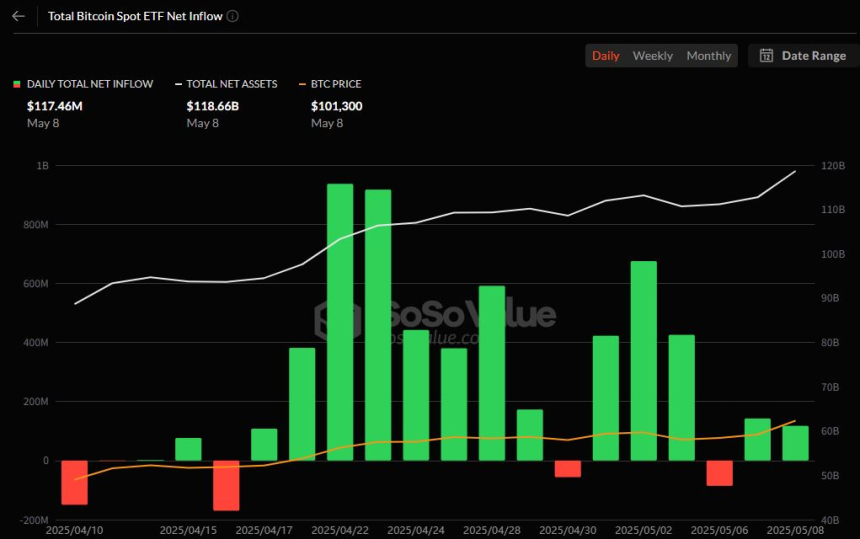
Task: Open the Date Range picker
Action: click(802, 56)
